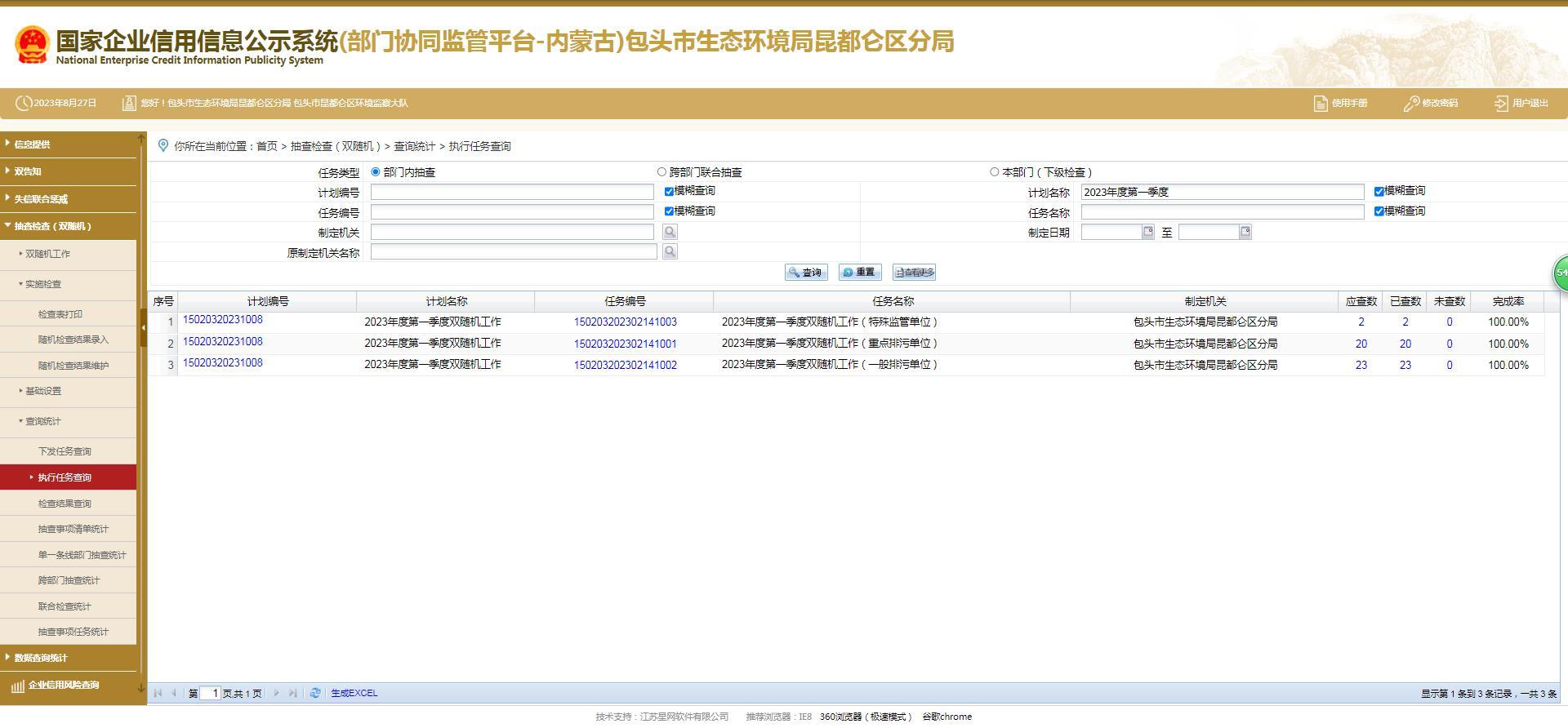The width and height of the screenshot is (1568, 728).
Task: Collapse 实施检查 submenu
Action: click(x=69, y=284)
